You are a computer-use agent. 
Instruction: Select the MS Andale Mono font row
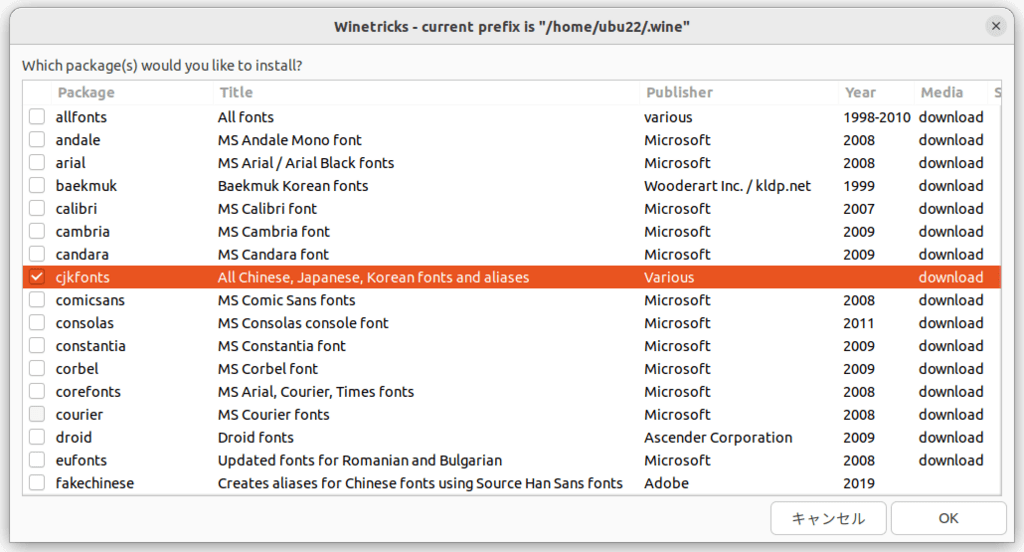[511, 140]
